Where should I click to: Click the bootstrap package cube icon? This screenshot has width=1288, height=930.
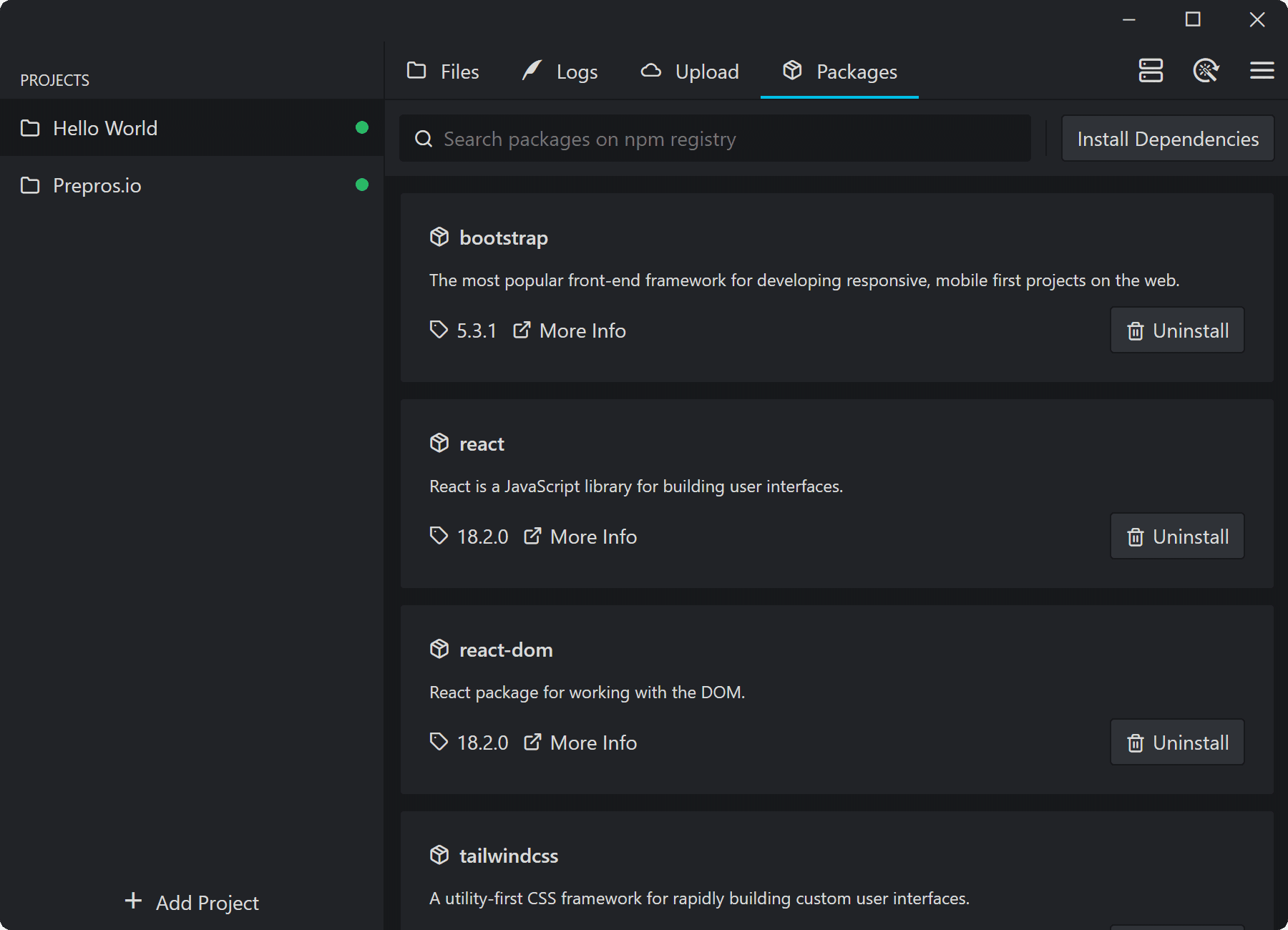(x=439, y=237)
